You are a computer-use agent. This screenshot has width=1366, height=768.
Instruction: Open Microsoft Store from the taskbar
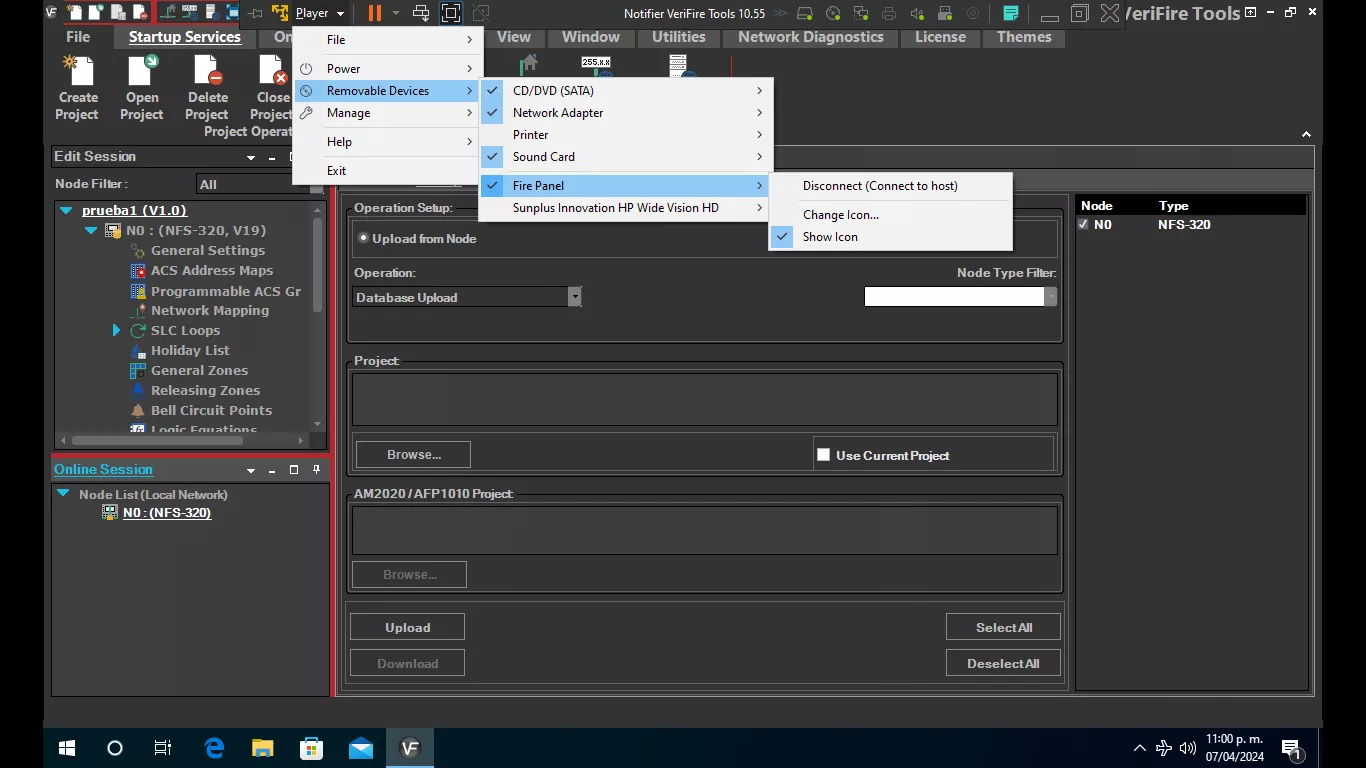[x=312, y=748]
